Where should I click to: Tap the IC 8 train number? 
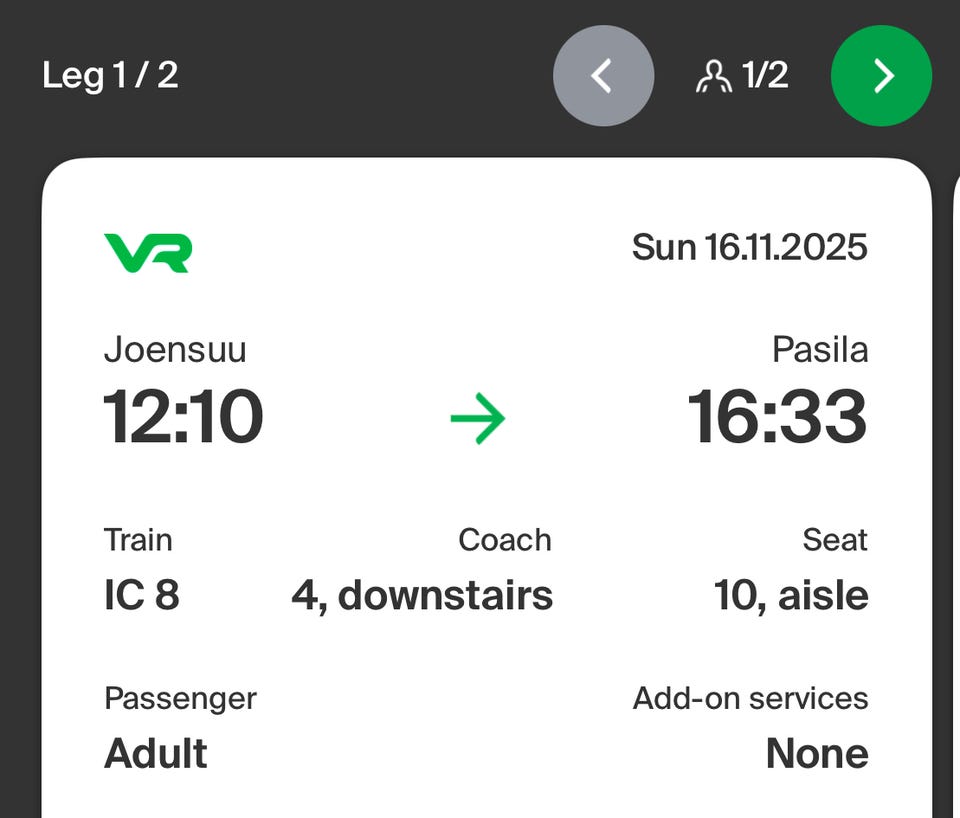[x=141, y=595]
